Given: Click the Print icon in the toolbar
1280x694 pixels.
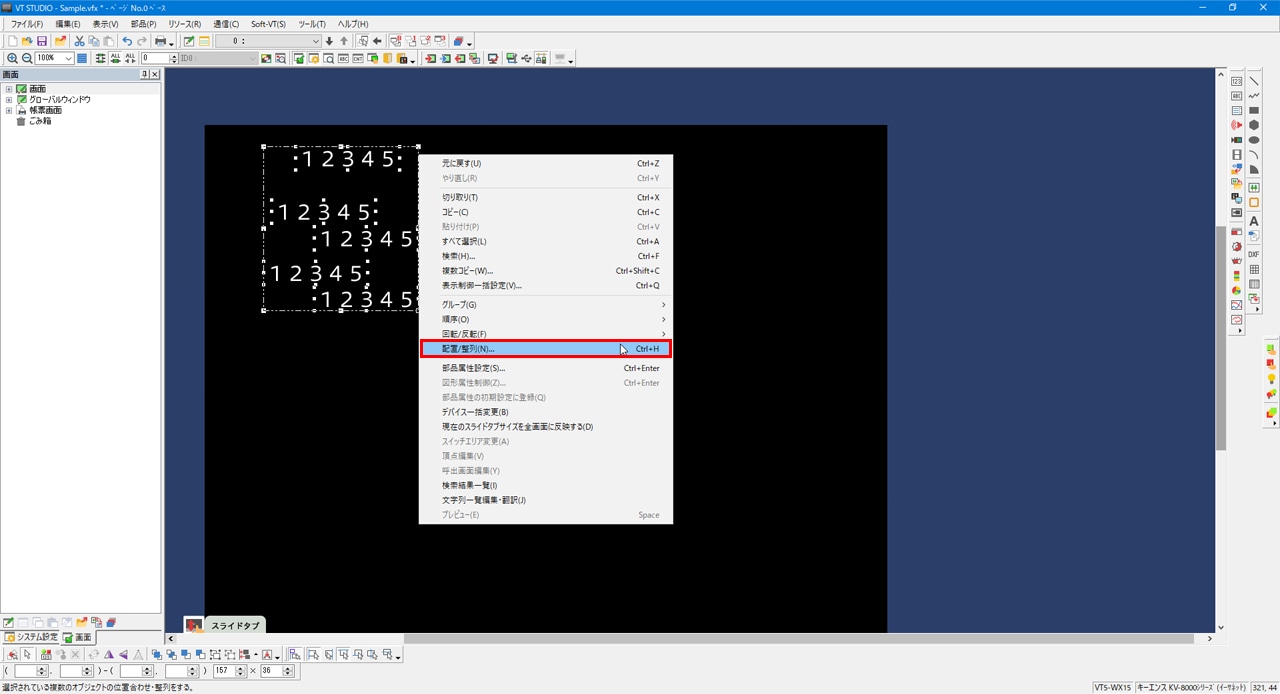Looking at the screenshot, I should [x=160, y=41].
